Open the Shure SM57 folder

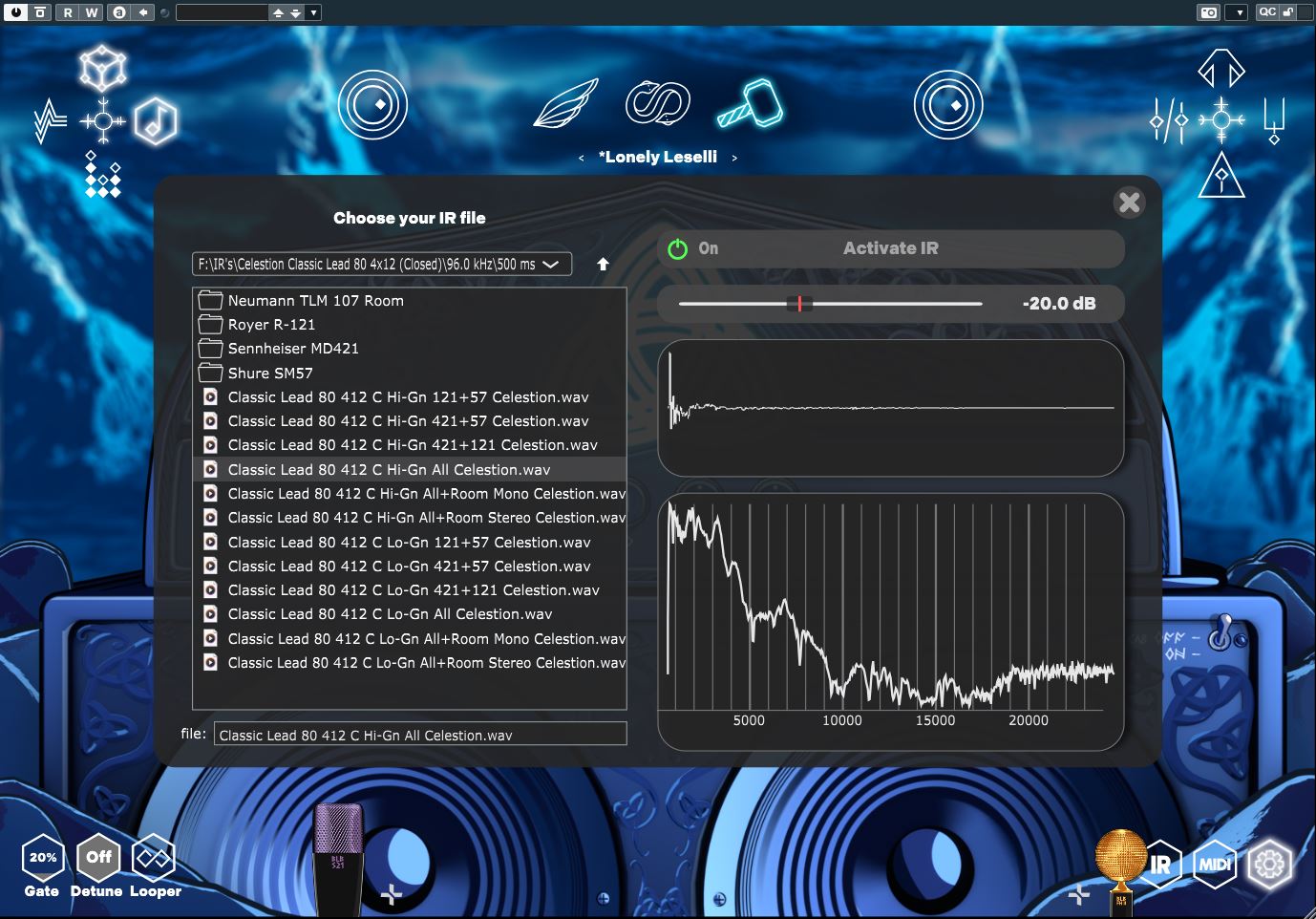coord(410,373)
